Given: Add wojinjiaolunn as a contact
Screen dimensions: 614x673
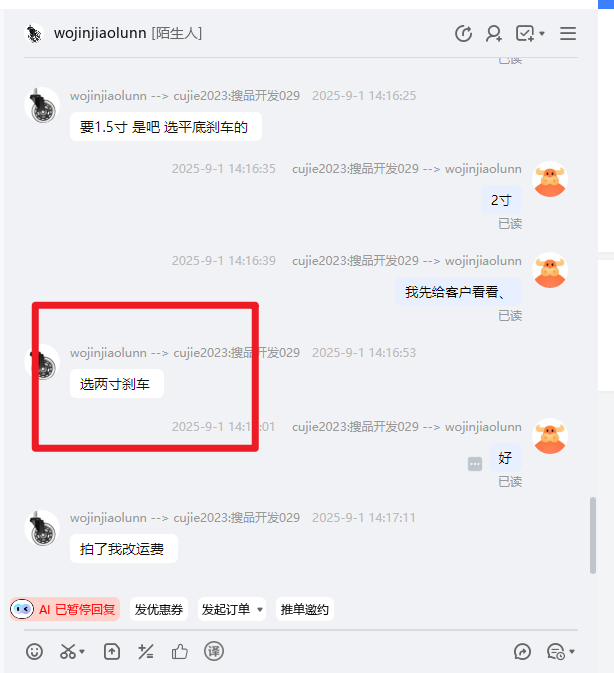Looking at the screenshot, I should [x=494, y=33].
